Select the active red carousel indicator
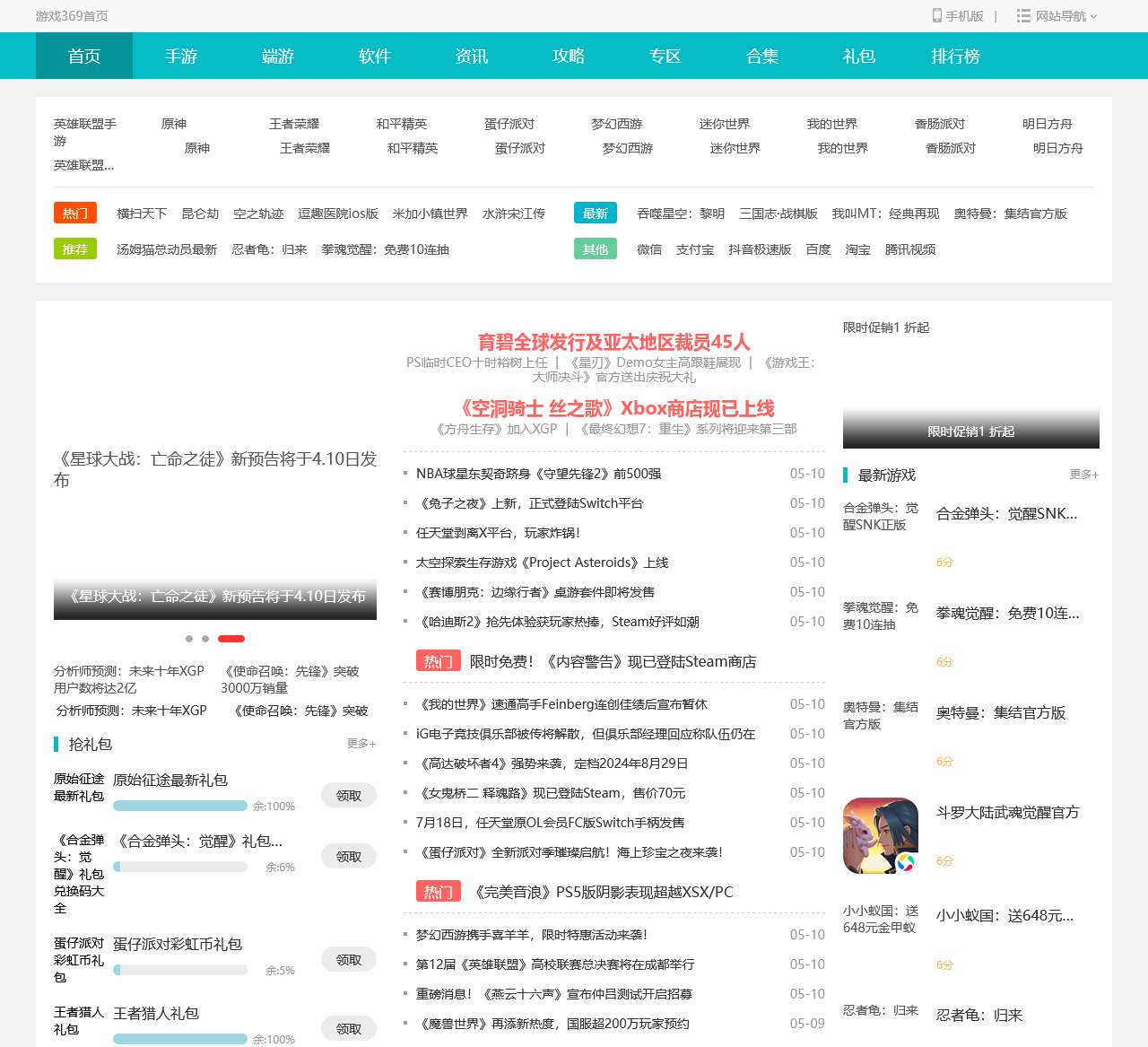Image resolution: width=1148 pixels, height=1047 pixels. [231, 639]
